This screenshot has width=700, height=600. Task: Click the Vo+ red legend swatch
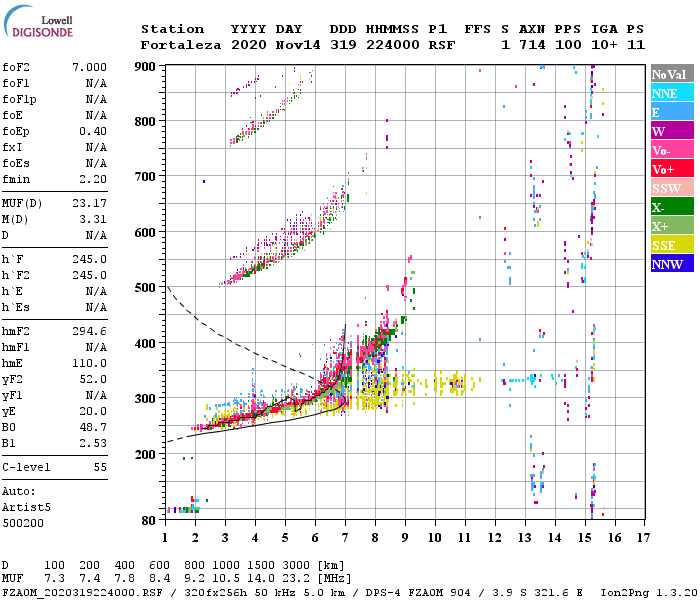[672, 169]
